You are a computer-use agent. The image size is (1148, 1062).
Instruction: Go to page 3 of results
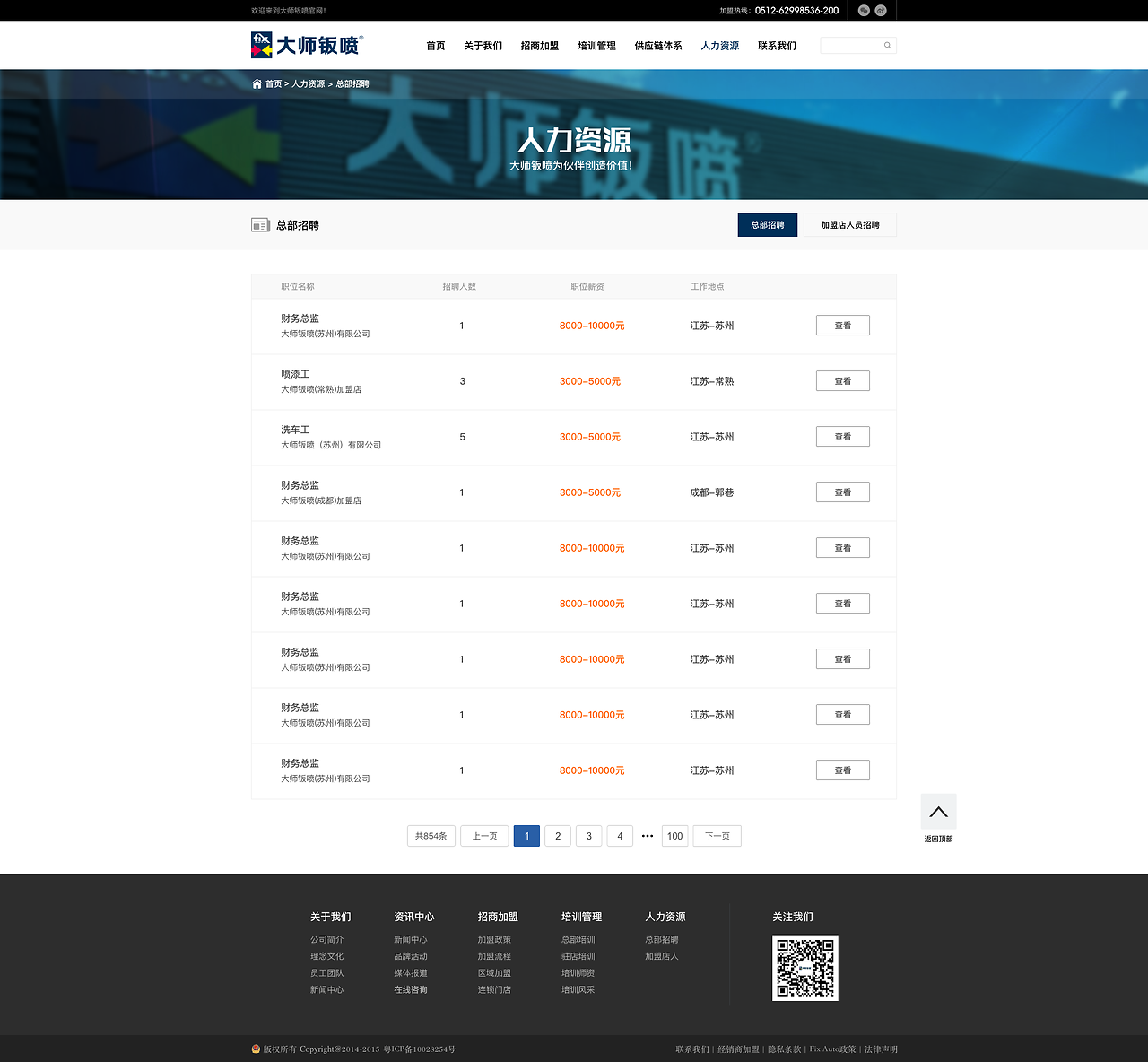588,836
